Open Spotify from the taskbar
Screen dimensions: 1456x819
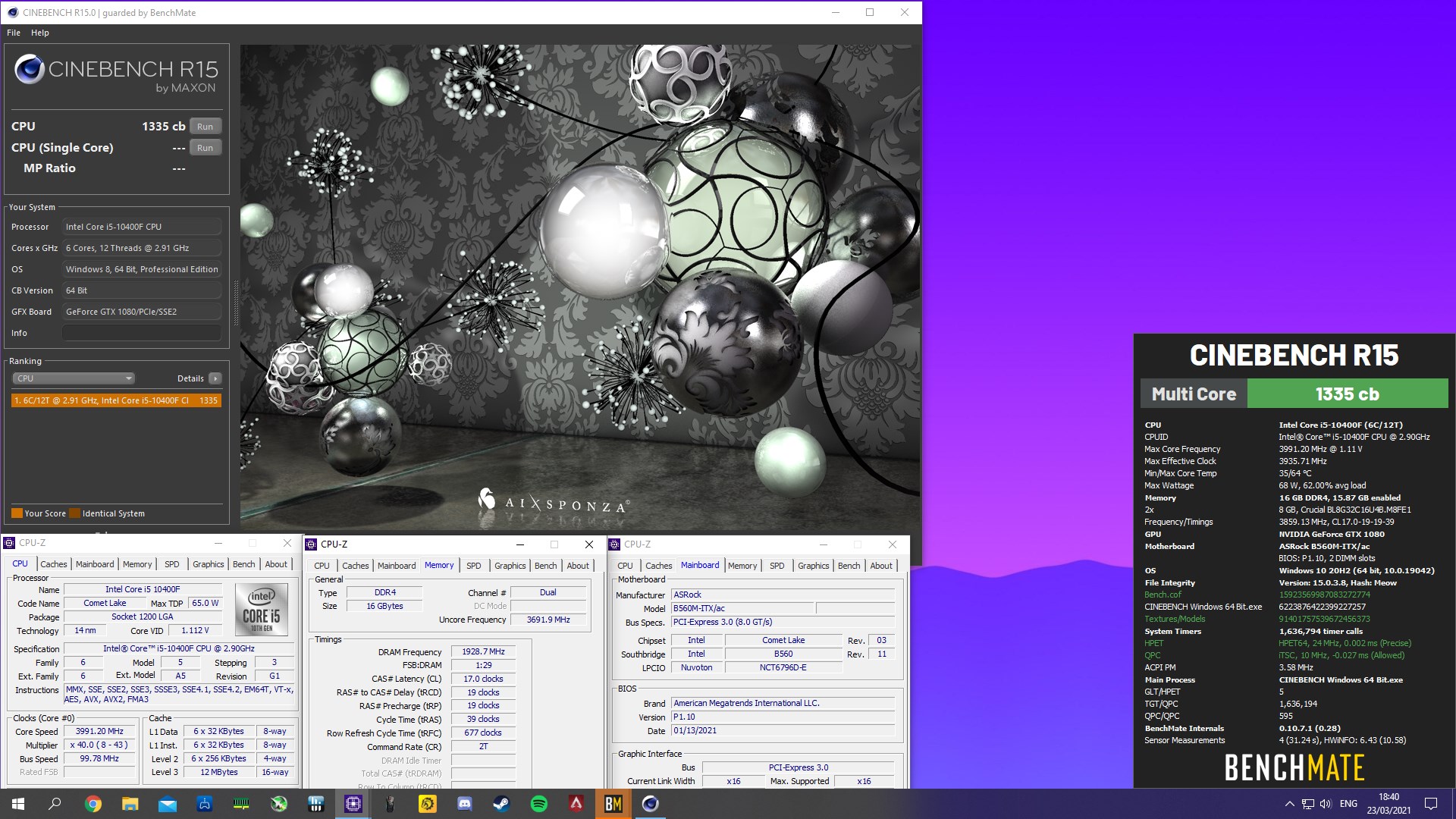click(x=539, y=804)
